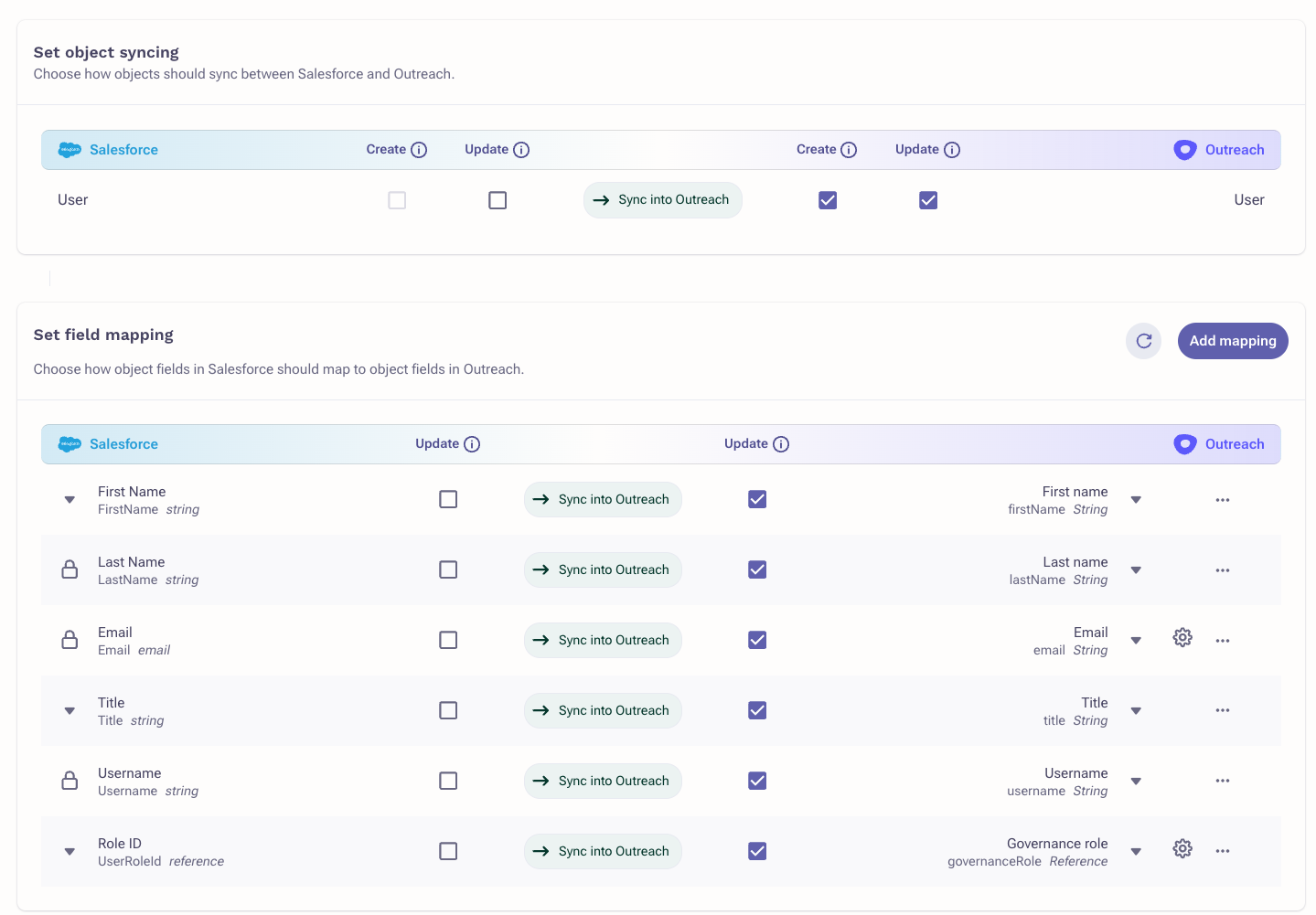Open Outreach First name field dropdown
This screenshot has width=1316, height=915.
1136,500
